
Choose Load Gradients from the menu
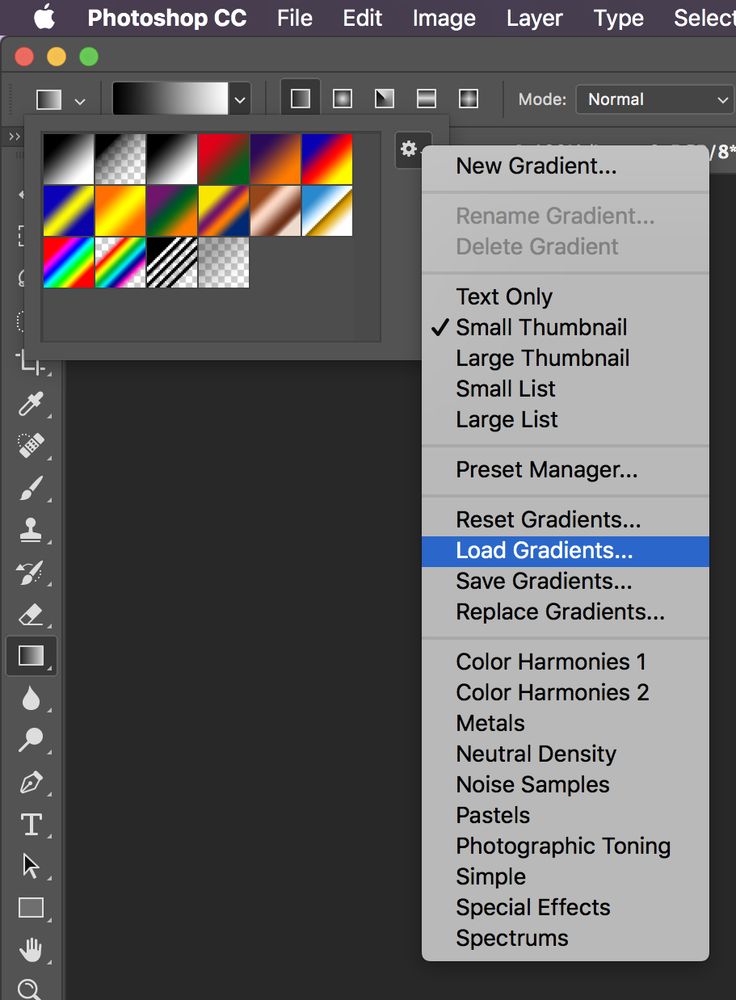(x=544, y=550)
